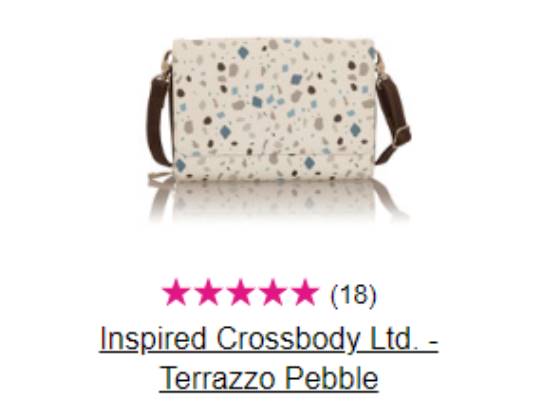Select the fifth and last pink star

pos(305,292)
